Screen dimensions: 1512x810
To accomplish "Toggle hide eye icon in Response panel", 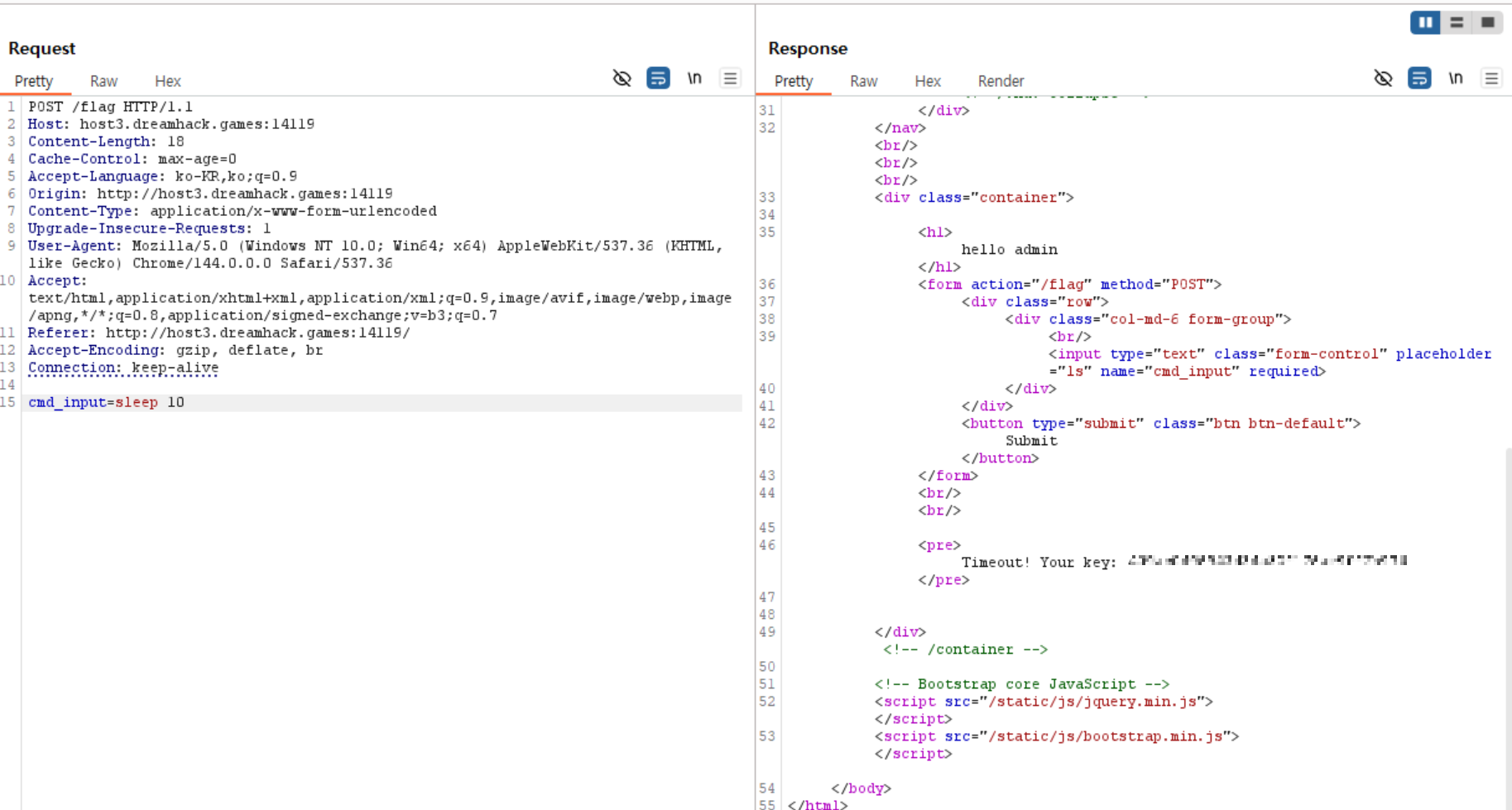I will coord(1383,79).
